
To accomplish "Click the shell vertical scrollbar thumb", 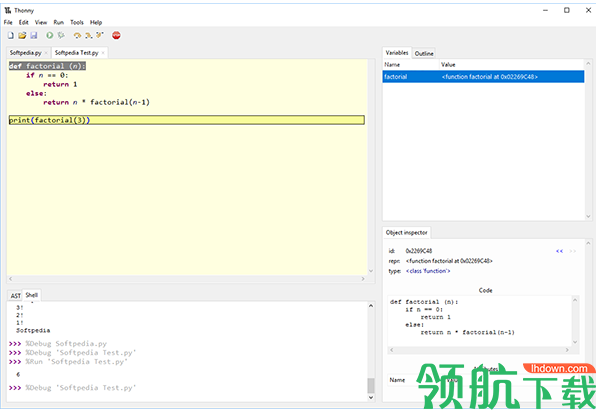I will click(371, 386).
